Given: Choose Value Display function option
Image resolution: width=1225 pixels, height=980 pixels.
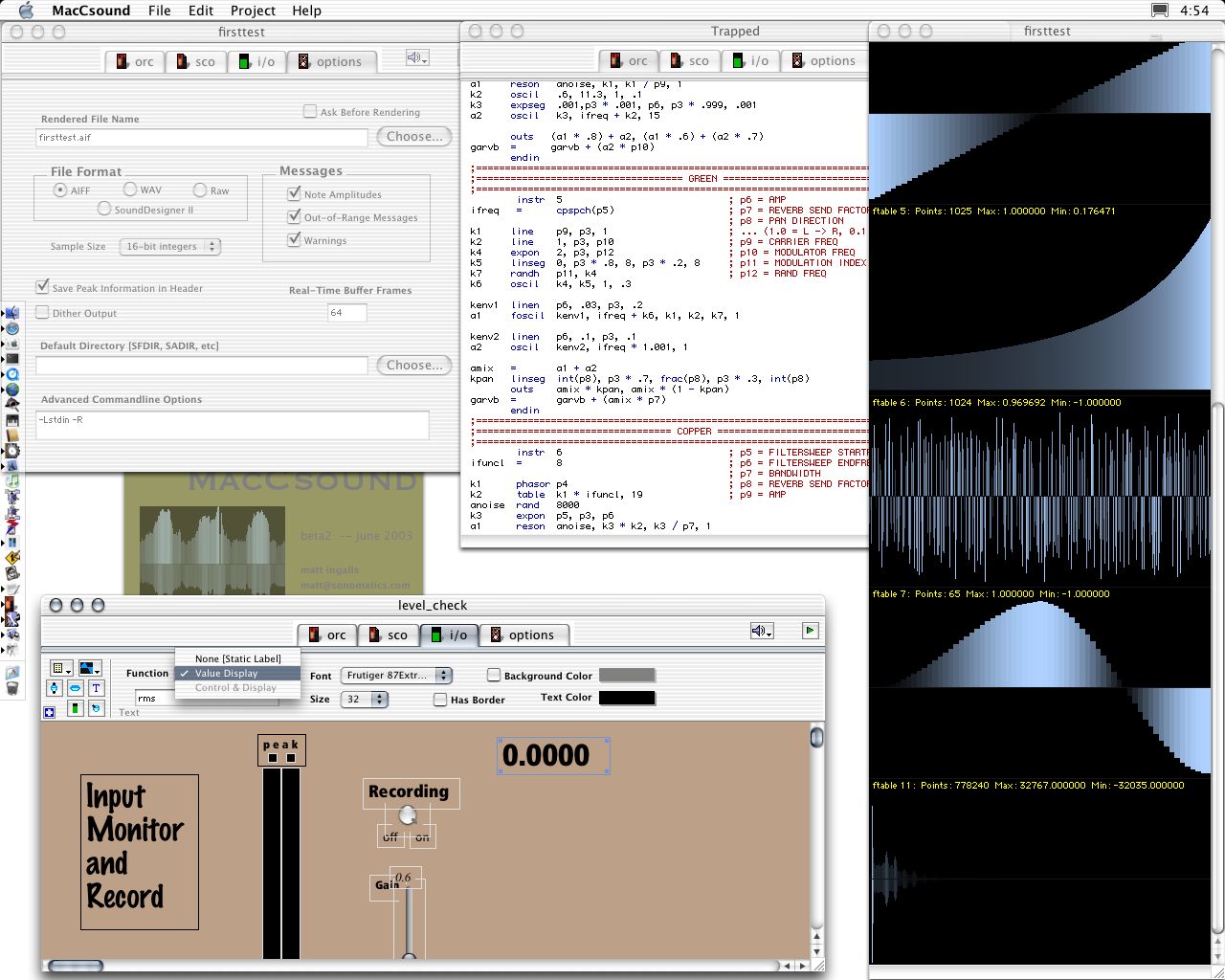Looking at the screenshot, I should click(237, 673).
